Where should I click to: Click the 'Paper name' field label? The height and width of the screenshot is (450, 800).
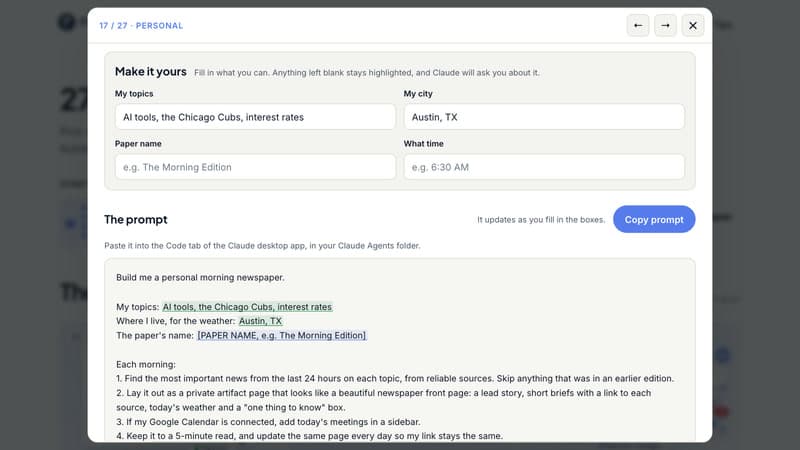click(x=138, y=143)
